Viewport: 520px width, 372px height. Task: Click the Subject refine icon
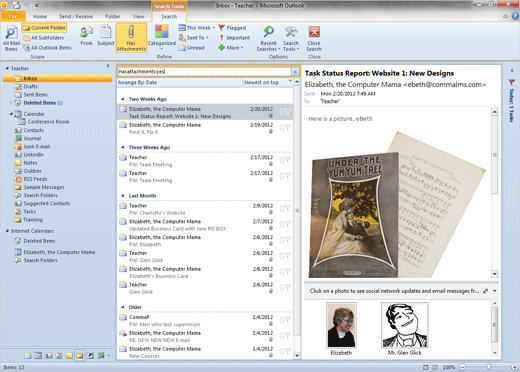[106, 35]
